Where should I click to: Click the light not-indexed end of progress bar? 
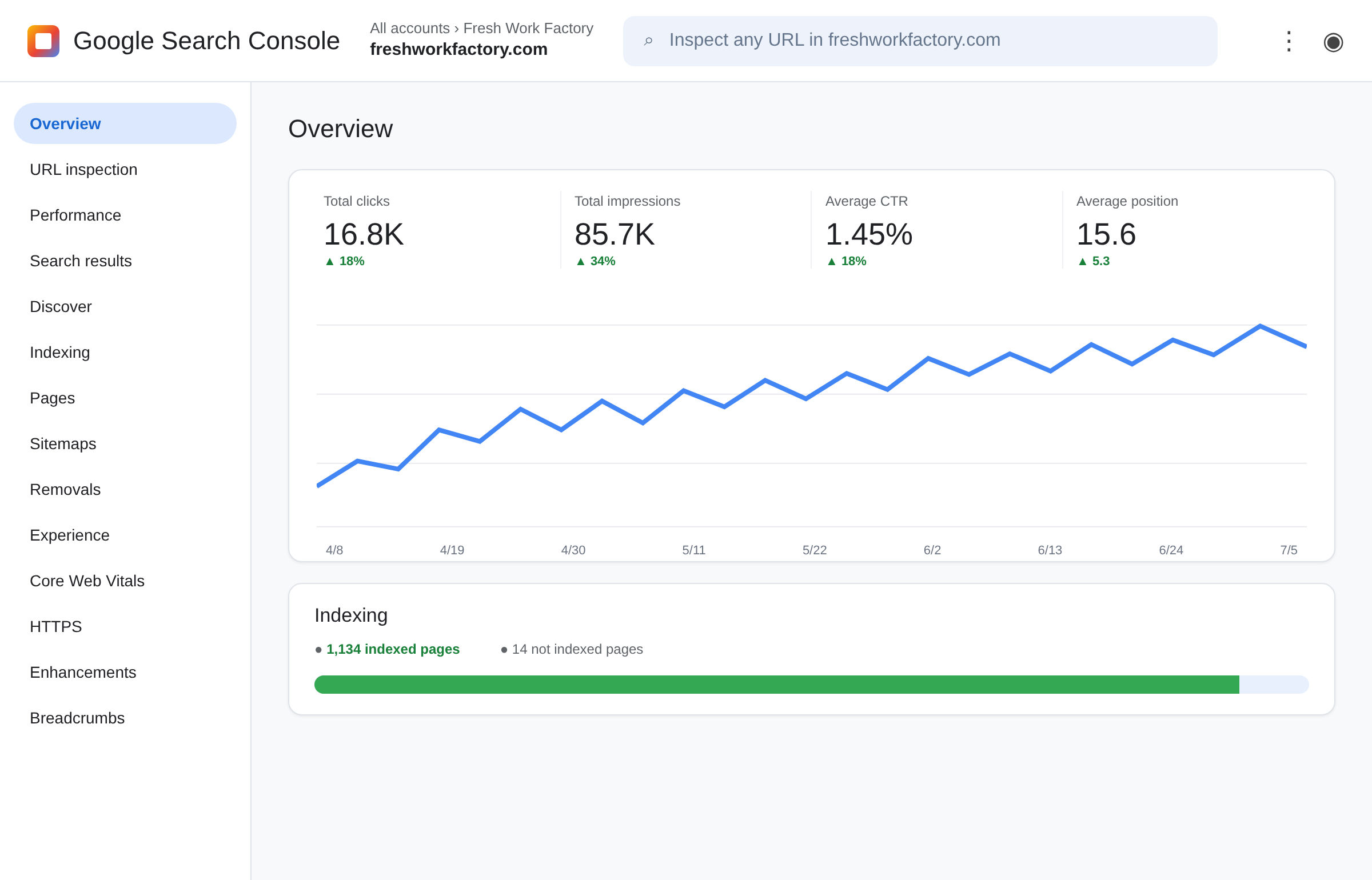click(x=1274, y=685)
